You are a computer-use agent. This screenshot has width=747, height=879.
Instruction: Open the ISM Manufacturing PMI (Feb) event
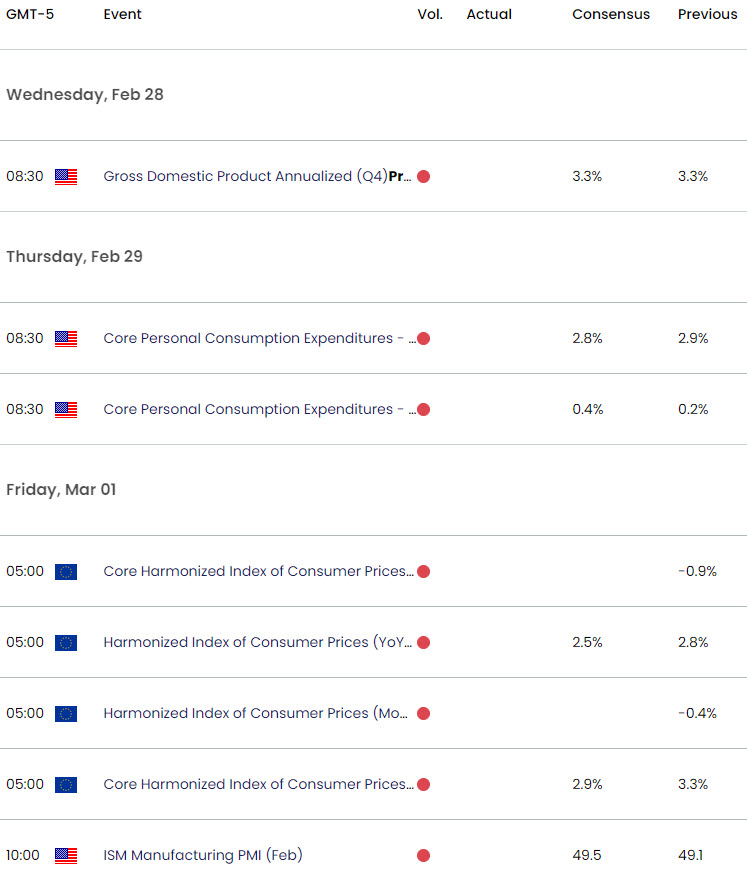point(203,856)
